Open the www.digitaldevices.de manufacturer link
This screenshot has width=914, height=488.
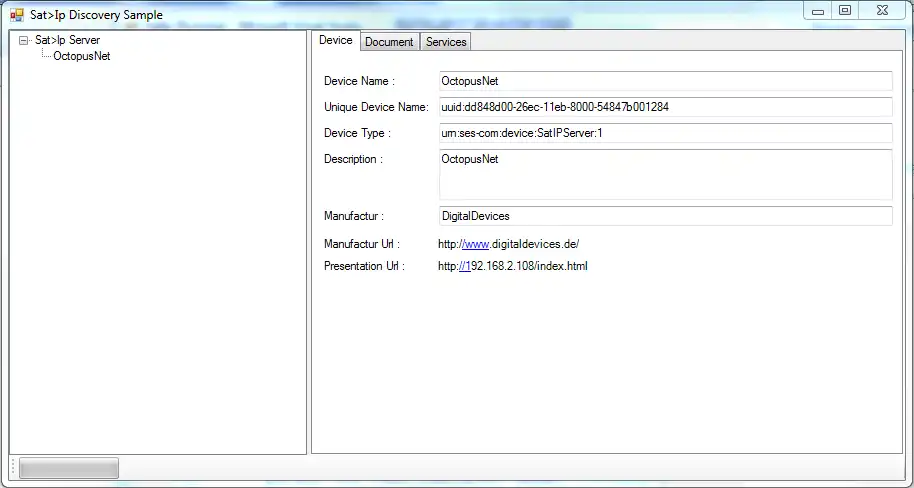pyautogui.click(x=508, y=244)
